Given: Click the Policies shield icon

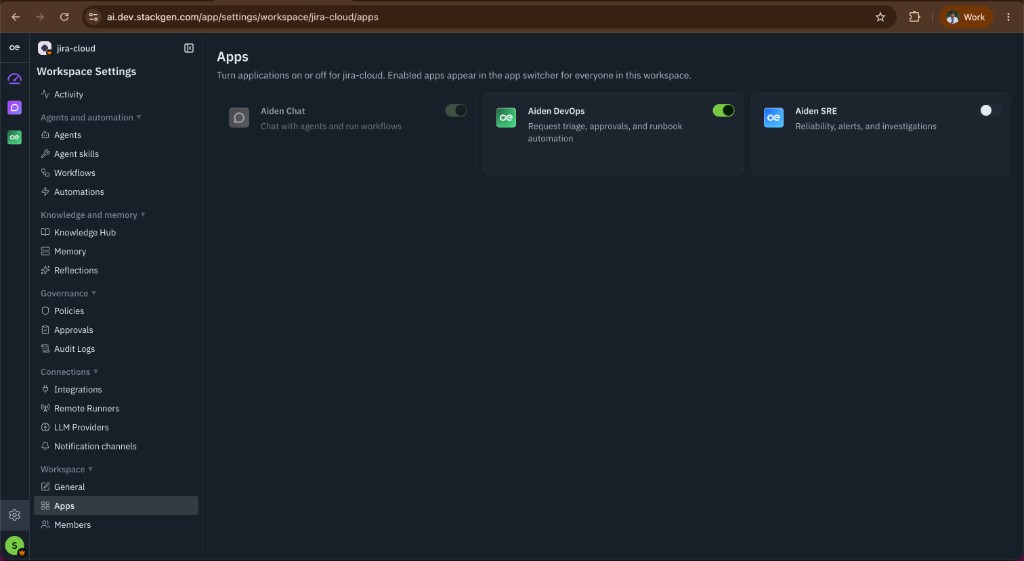Looking at the screenshot, I should 45,311.
